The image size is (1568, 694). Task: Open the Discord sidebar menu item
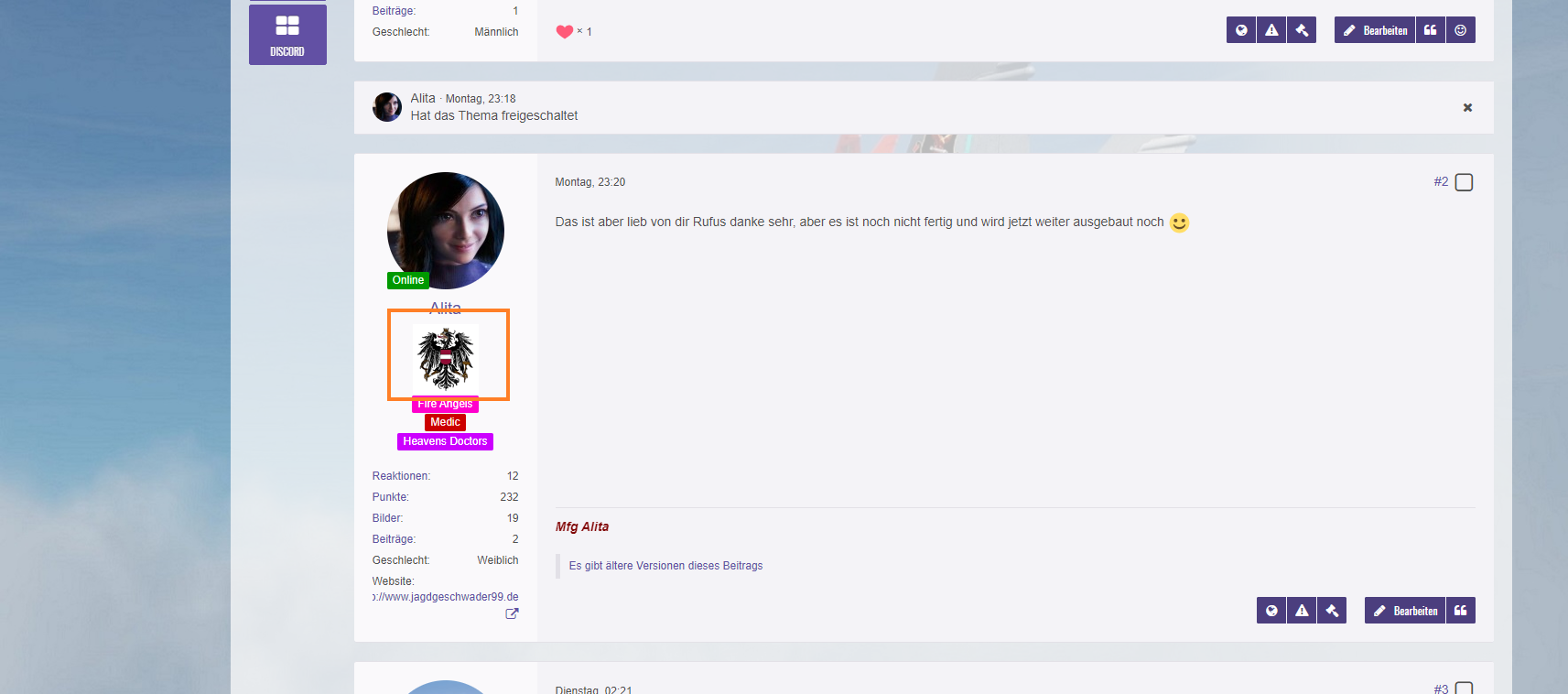tap(287, 35)
